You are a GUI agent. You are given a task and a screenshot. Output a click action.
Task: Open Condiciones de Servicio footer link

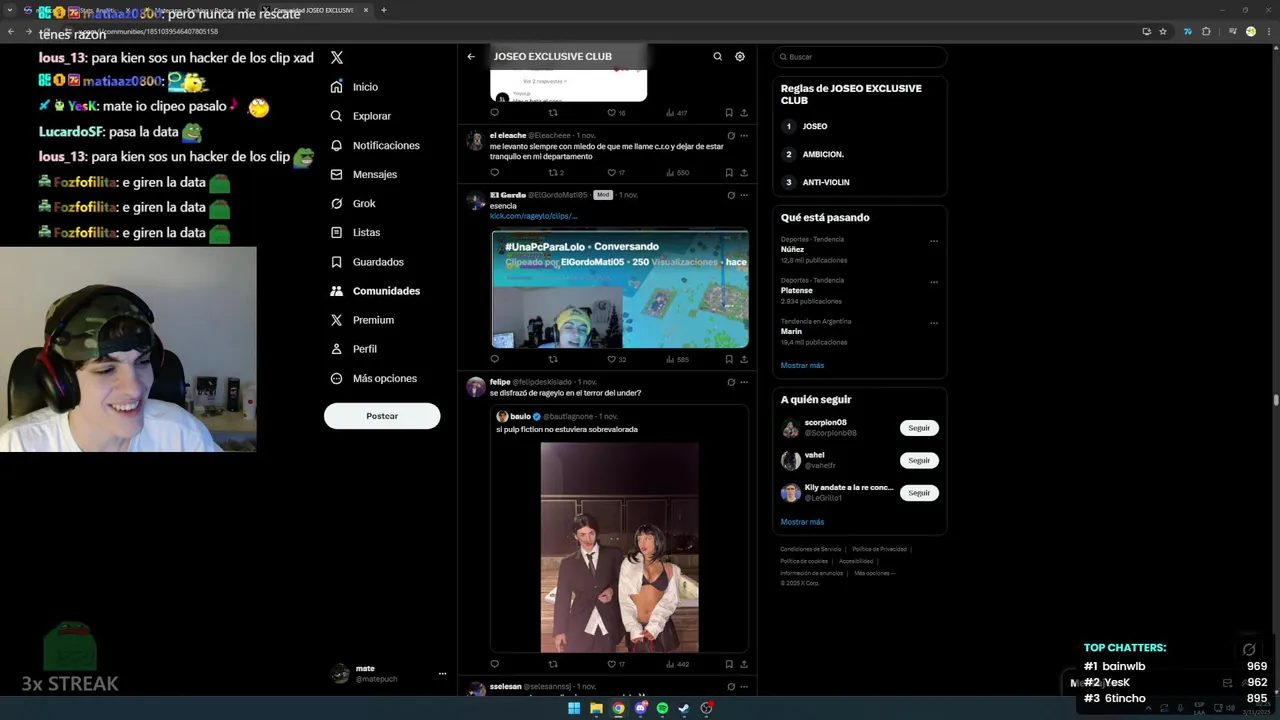click(811, 549)
